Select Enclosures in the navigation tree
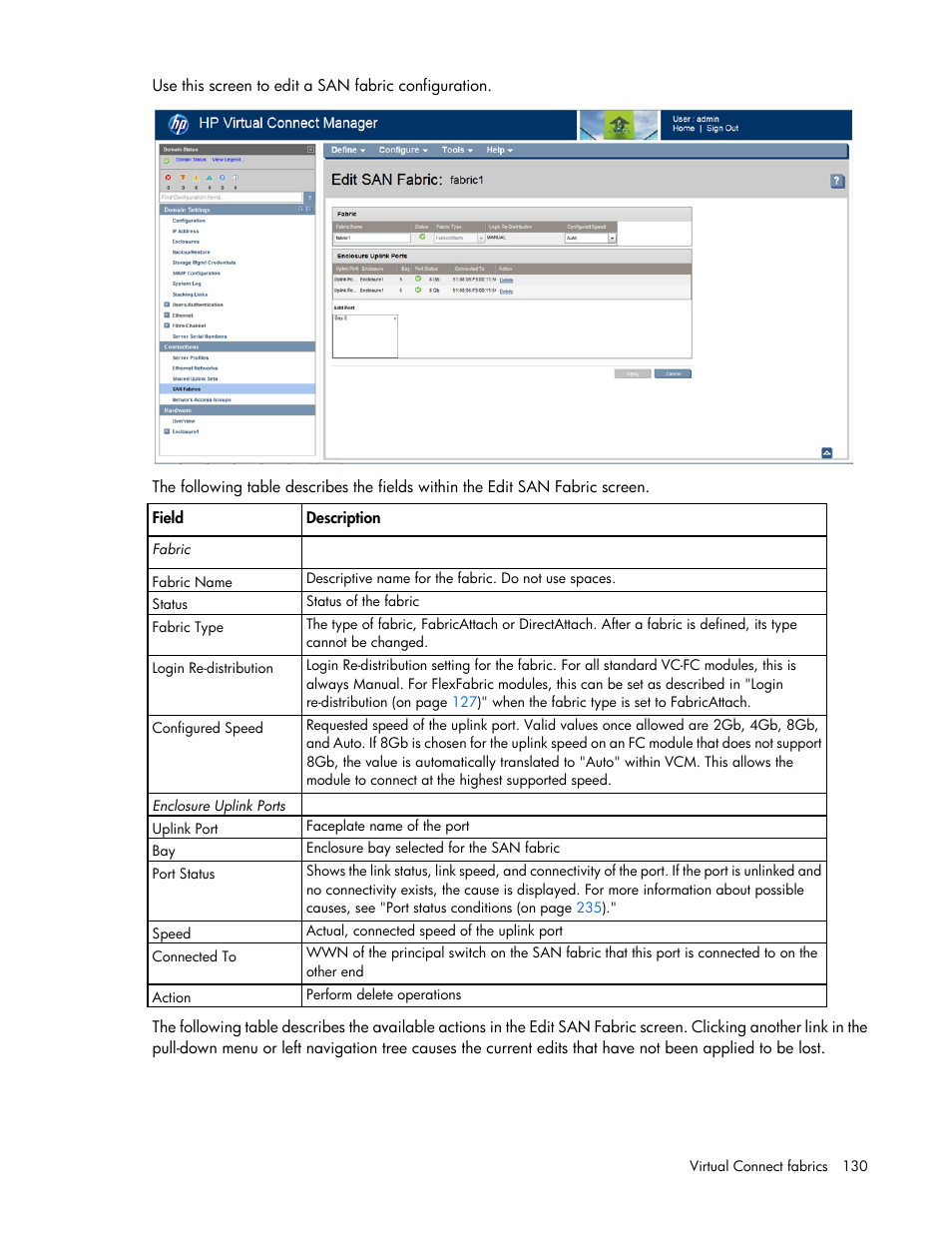The image size is (952, 1233). (186, 242)
